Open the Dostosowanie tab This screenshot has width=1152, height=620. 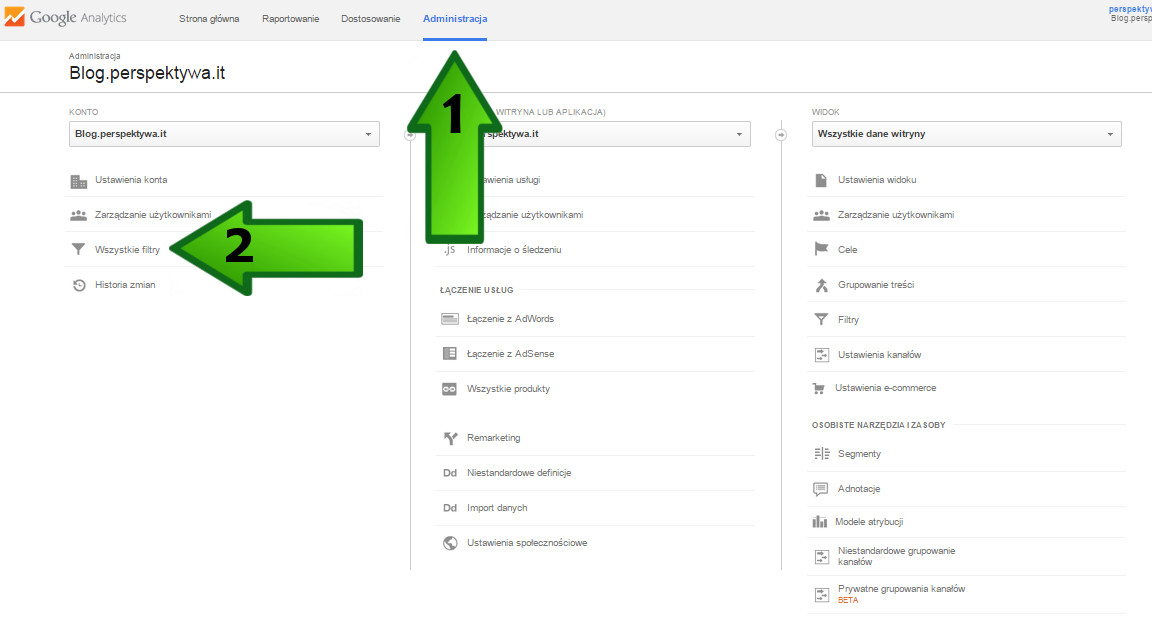point(370,19)
